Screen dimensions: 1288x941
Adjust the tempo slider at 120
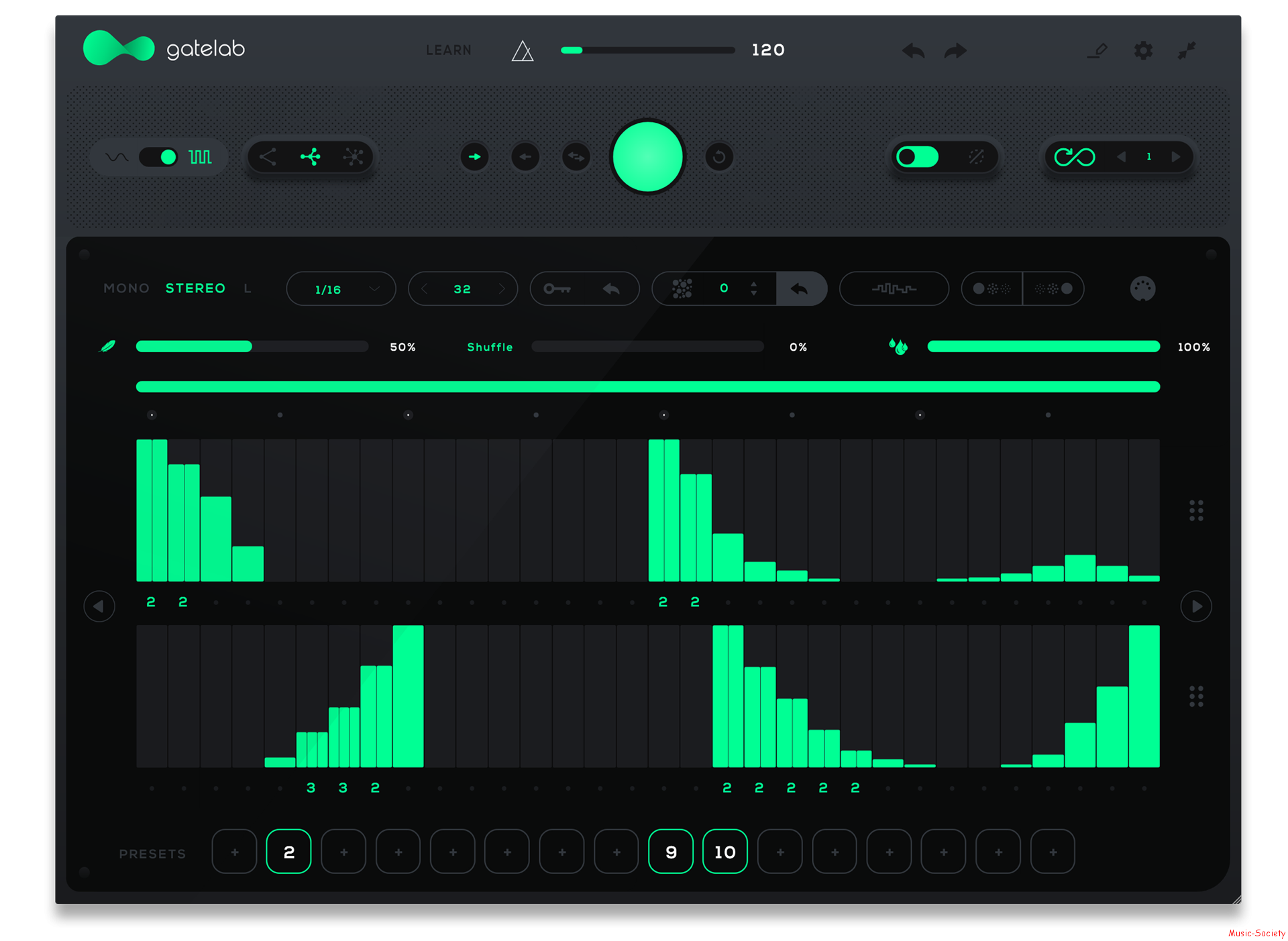point(647,50)
